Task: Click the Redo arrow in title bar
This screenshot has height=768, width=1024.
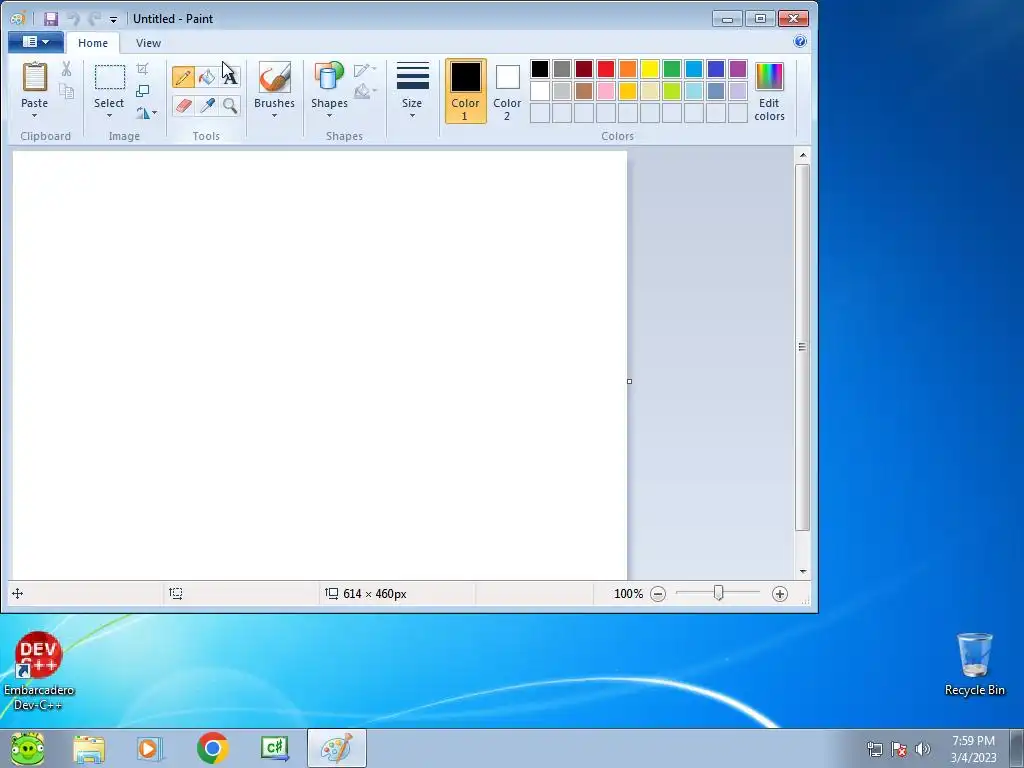Action: tap(95, 19)
